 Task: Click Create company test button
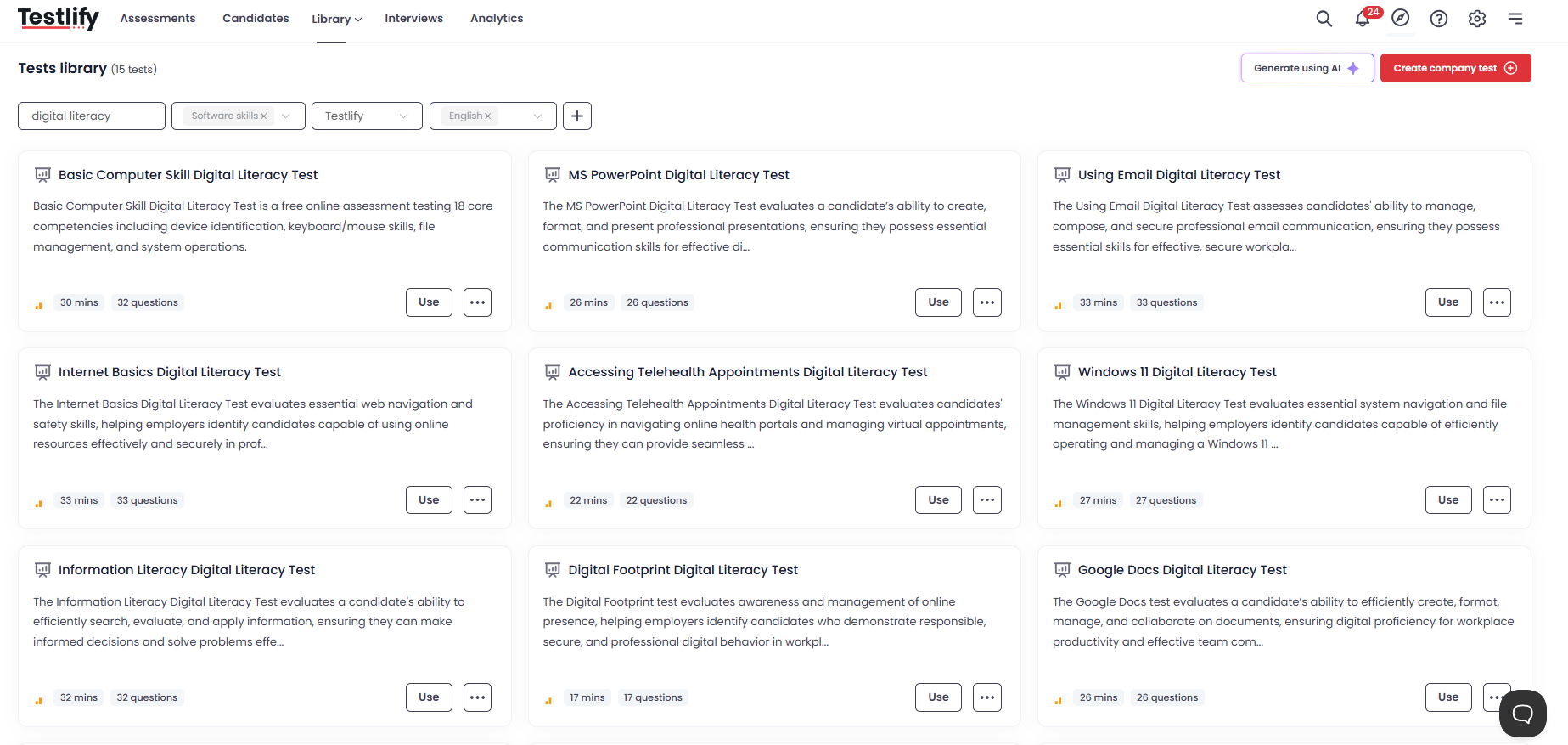coord(1455,68)
